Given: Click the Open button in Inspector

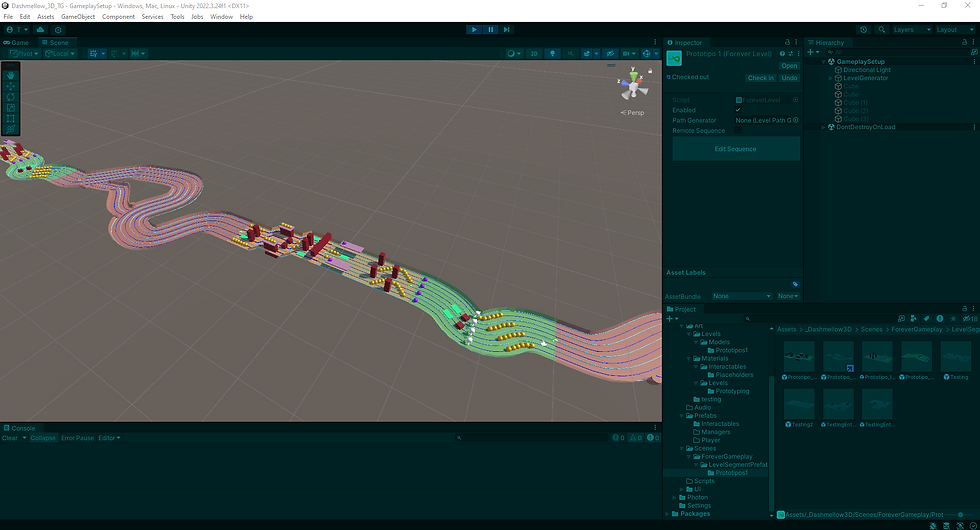Looking at the screenshot, I should click(789, 66).
